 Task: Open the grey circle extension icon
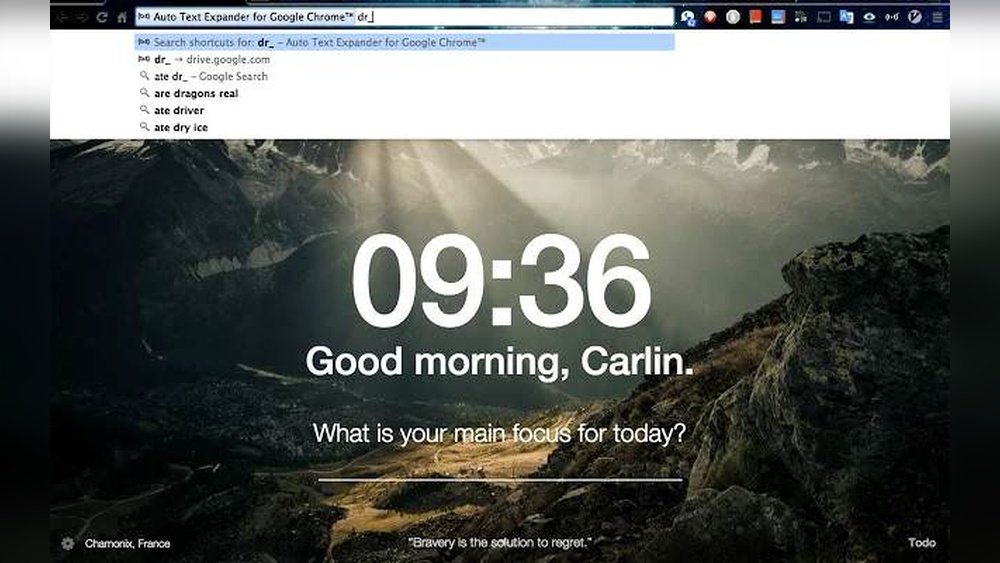coord(733,17)
